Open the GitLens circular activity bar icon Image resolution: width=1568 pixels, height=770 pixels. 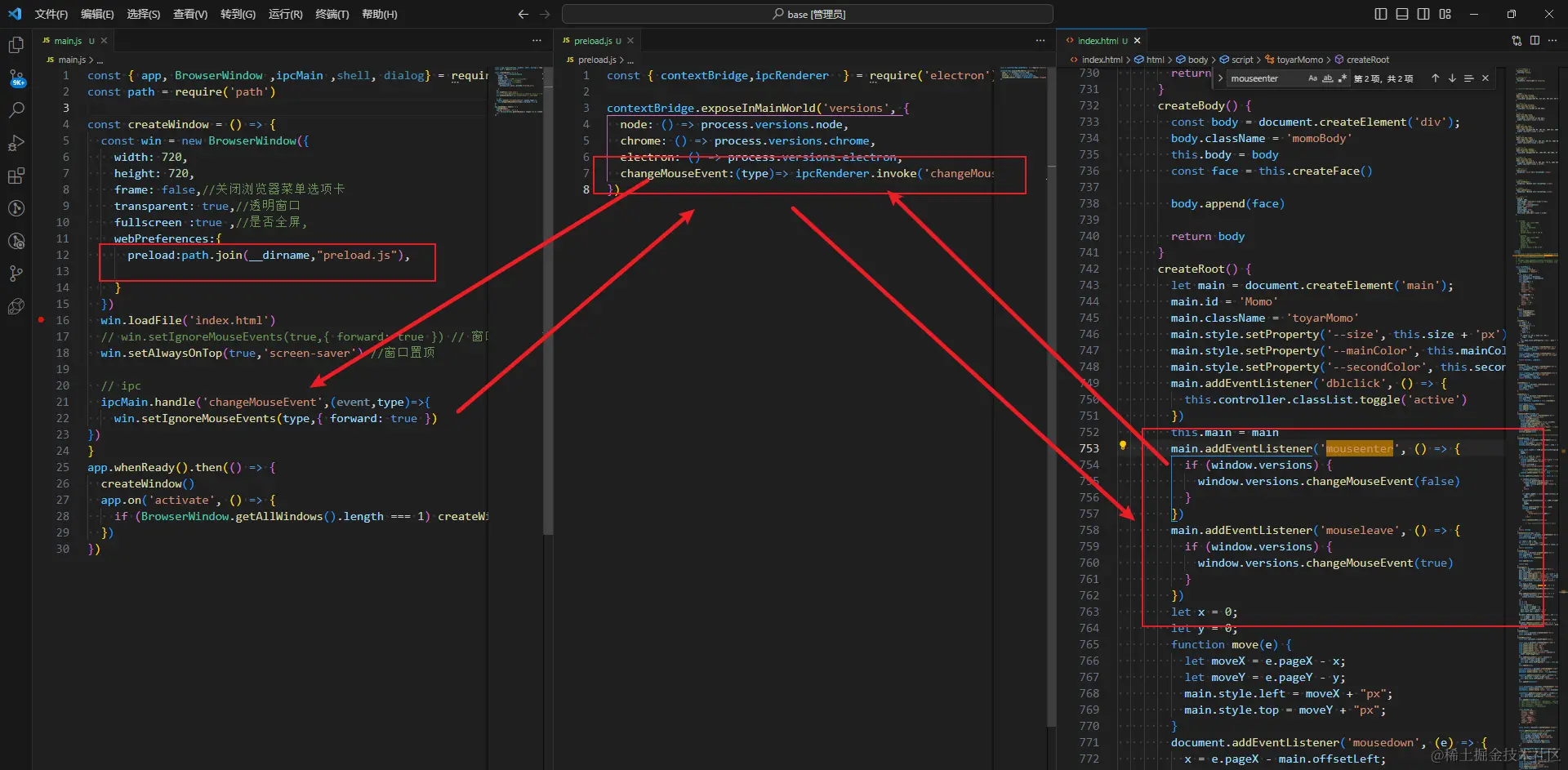16,208
